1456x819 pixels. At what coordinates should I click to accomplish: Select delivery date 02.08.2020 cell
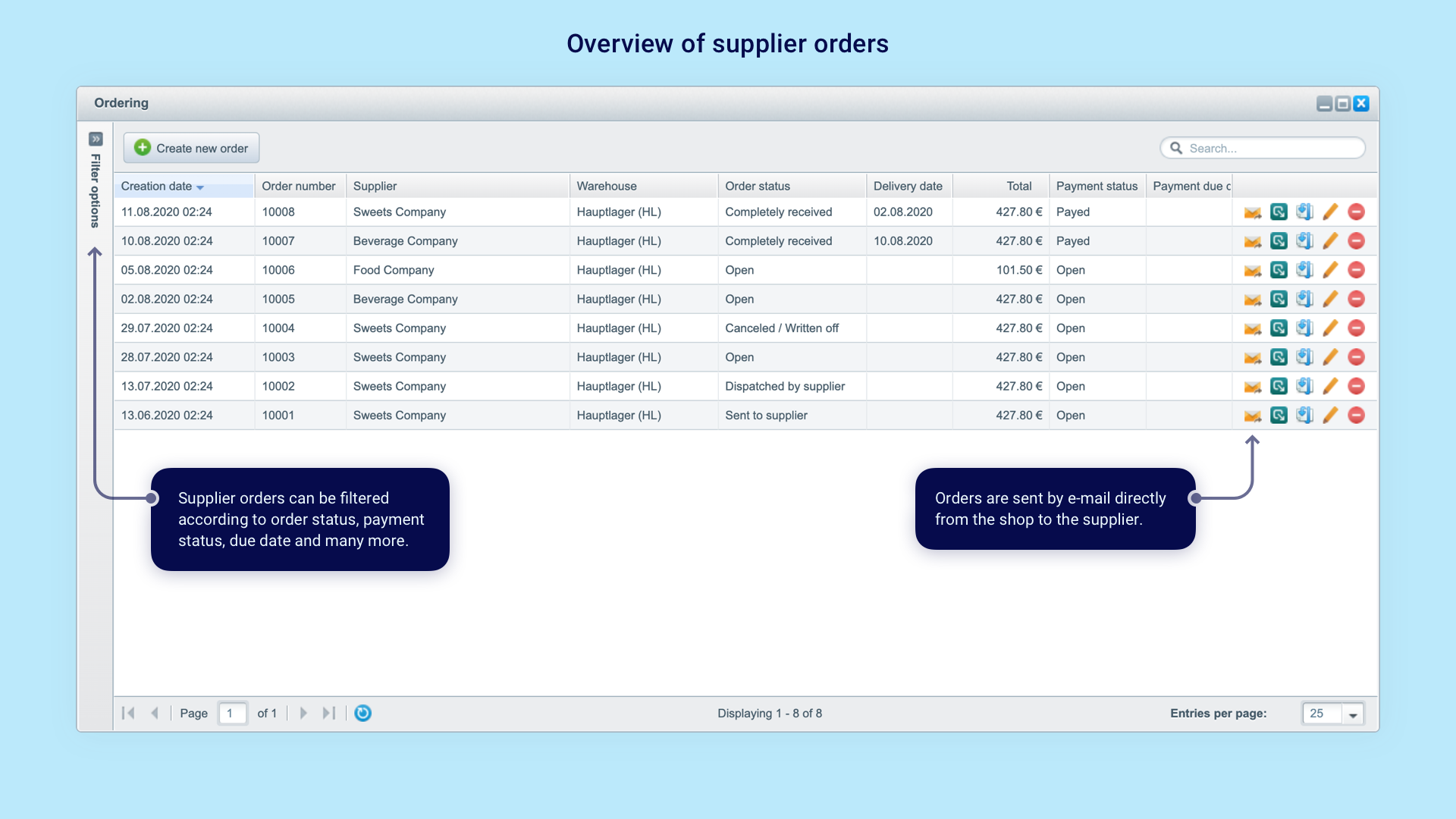click(x=908, y=212)
